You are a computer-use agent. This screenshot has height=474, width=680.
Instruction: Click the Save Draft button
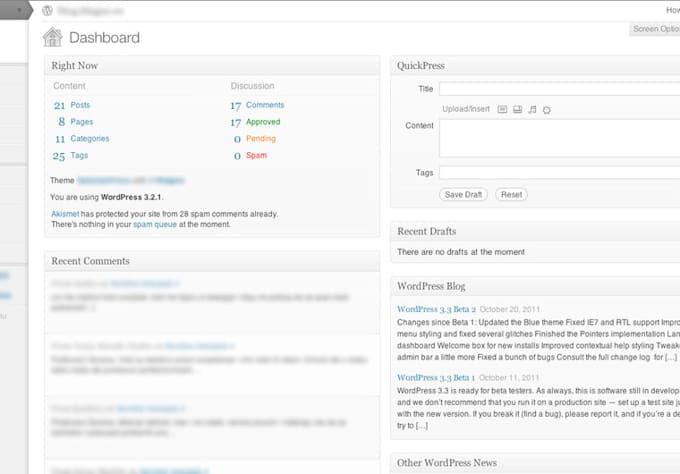pyautogui.click(x=463, y=195)
